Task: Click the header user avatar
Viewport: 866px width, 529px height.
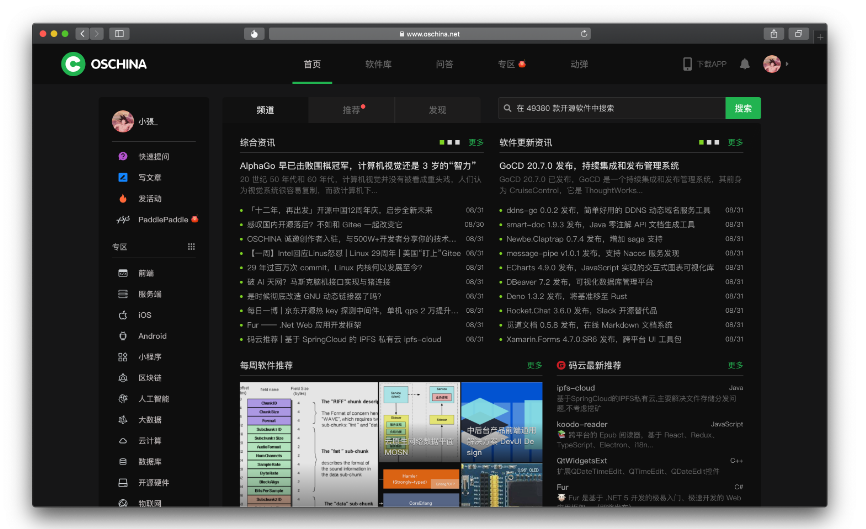Action: pos(772,64)
